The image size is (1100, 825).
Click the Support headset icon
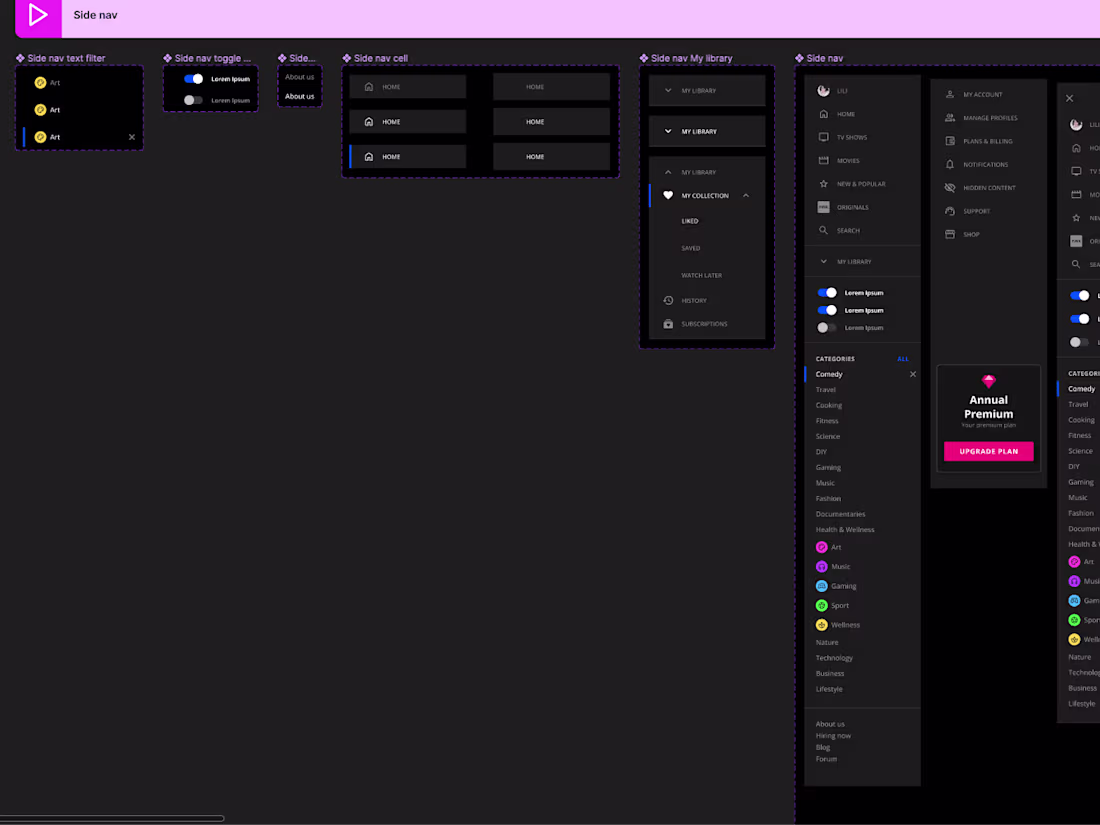coord(950,211)
